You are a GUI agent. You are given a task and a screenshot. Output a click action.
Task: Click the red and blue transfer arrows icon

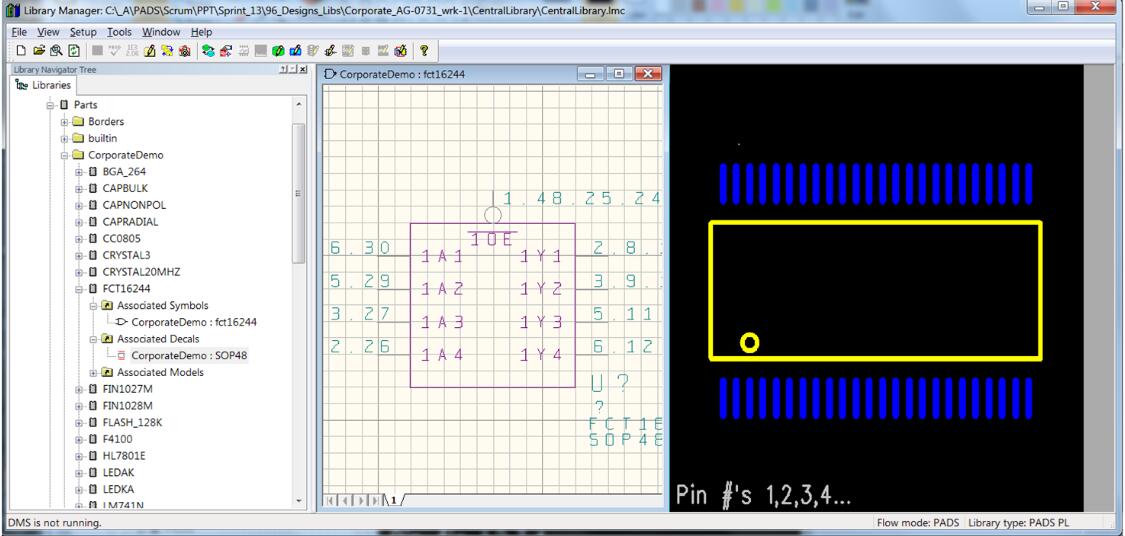click(225, 51)
